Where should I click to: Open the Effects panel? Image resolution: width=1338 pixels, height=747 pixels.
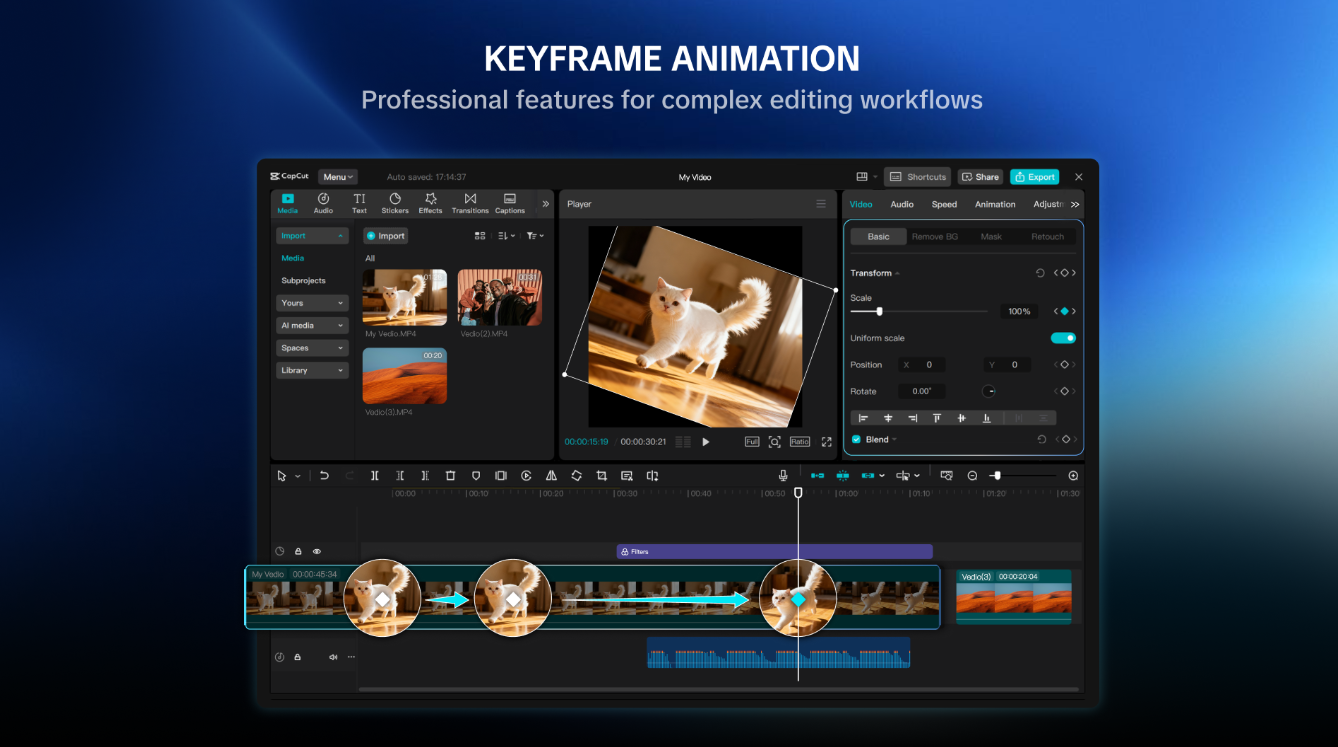tap(431, 204)
